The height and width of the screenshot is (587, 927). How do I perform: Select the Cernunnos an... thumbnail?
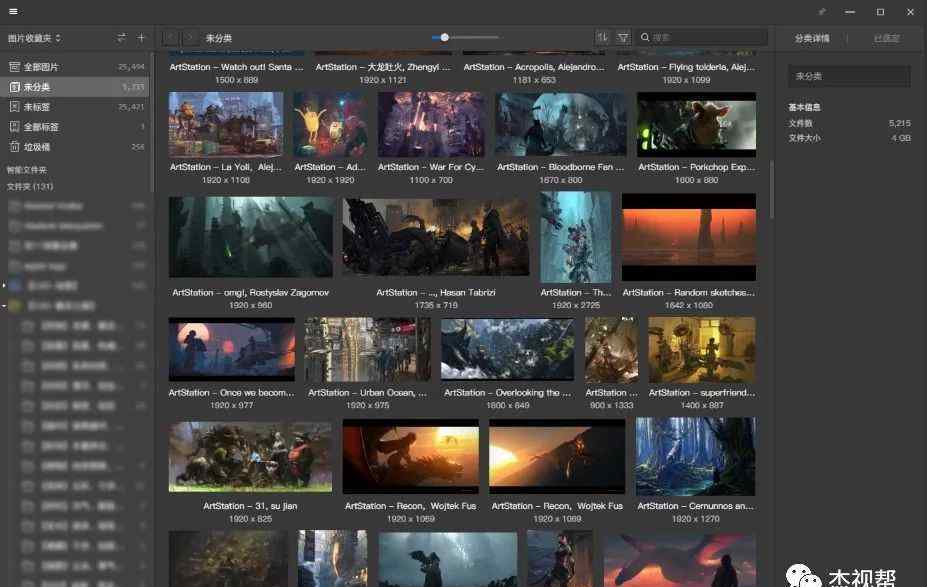coord(695,456)
